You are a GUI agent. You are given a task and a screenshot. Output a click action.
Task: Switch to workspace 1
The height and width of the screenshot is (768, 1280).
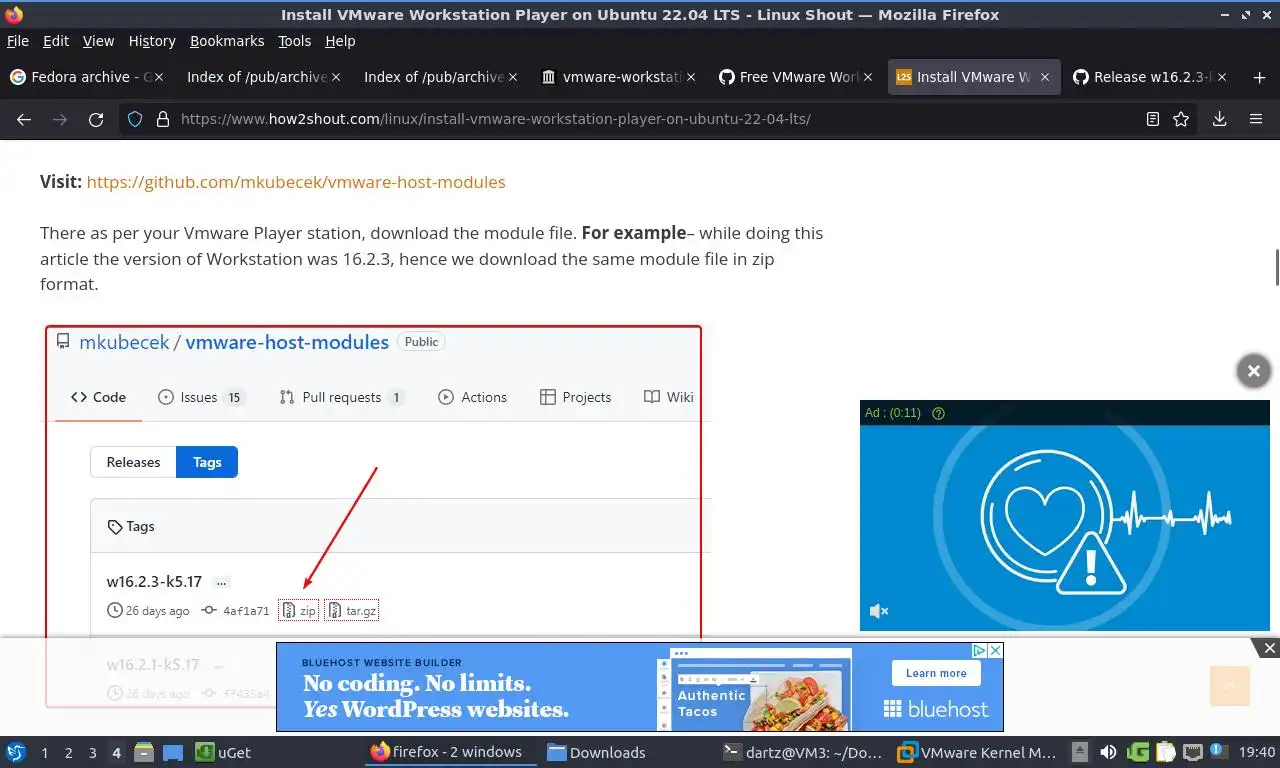click(44, 753)
